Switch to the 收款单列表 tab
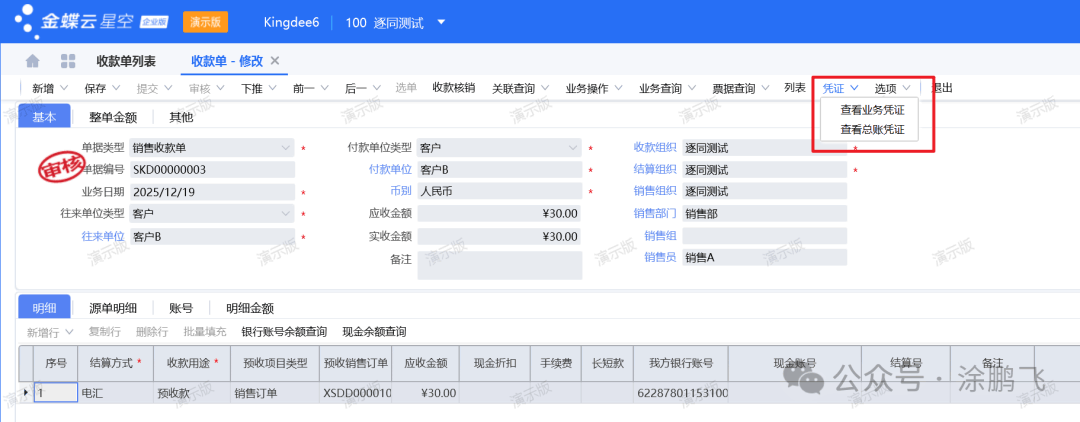Image resolution: width=1080 pixels, height=422 pixels. point(125,61)
